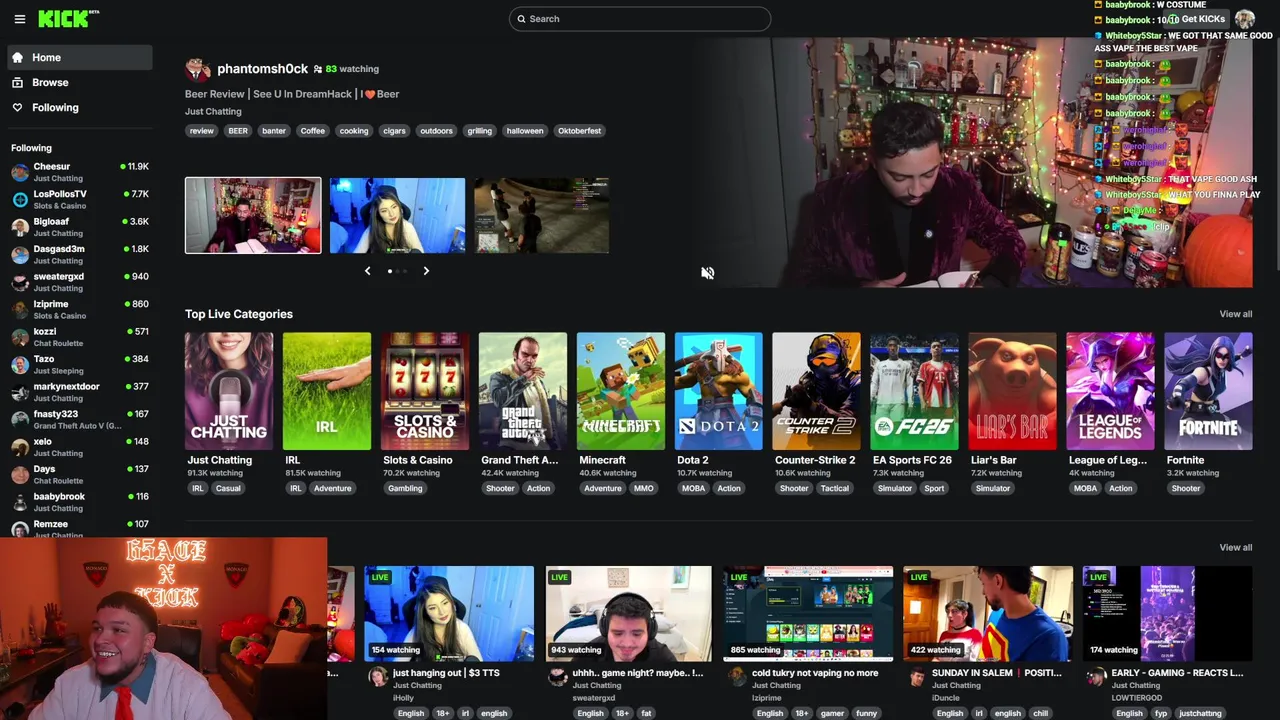The image size is (1280, 720).
Task: Open the Minecraft category cover
Action: point(621,391)
